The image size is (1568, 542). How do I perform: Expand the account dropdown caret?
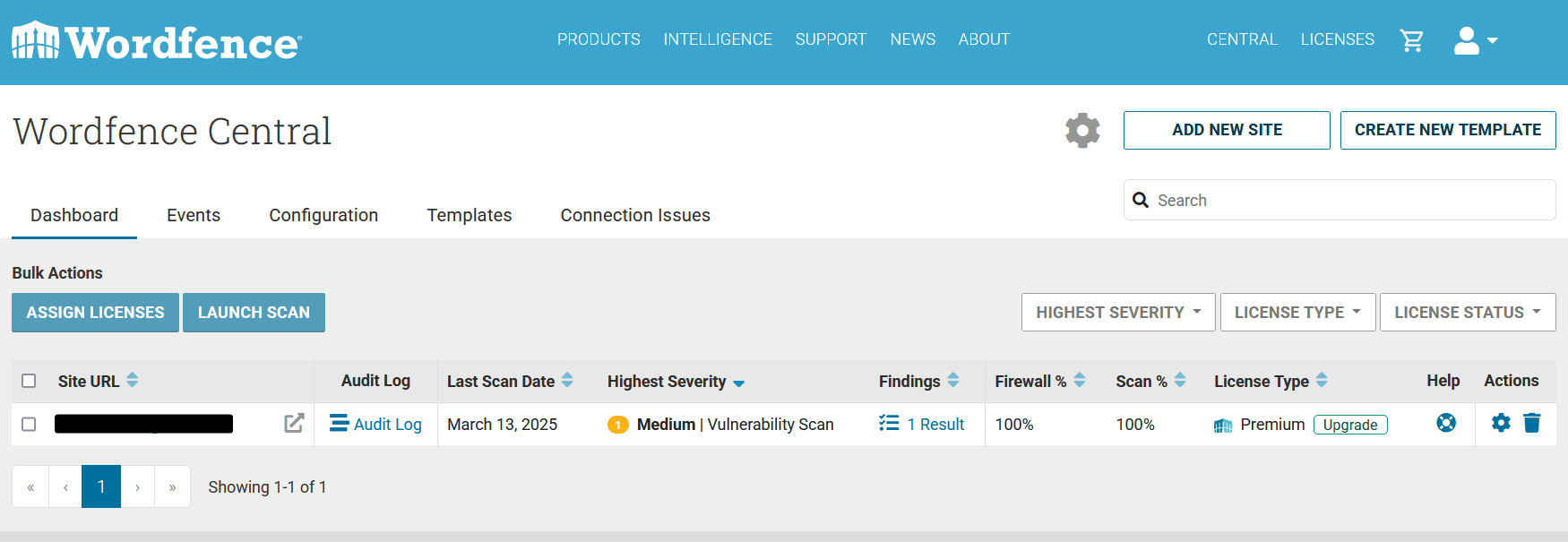[1493, 40]
